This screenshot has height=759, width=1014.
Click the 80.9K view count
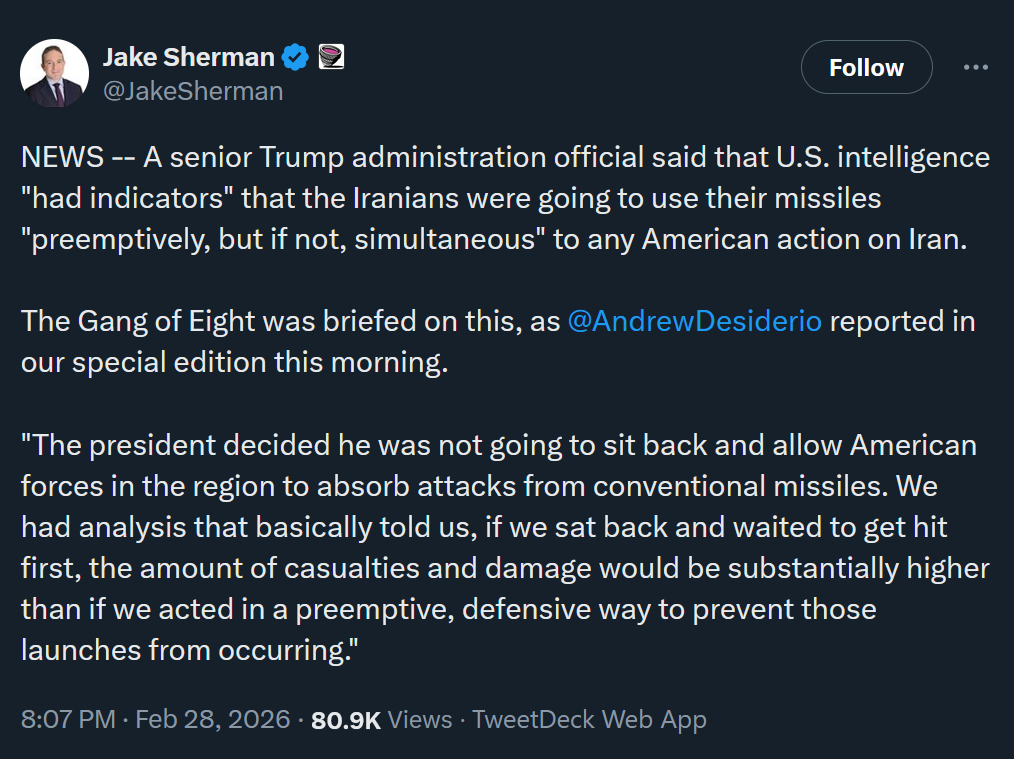[346, 719]
